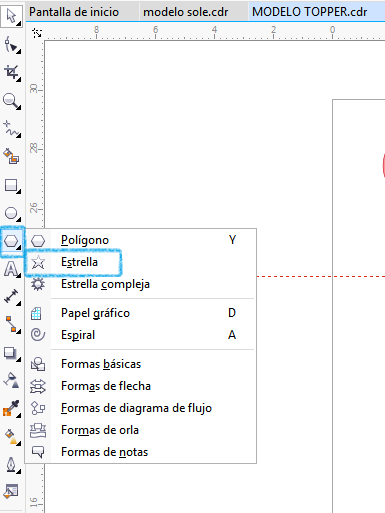Select the Interactive fill tool
This screenshot has width=385, height=513.
12,436
